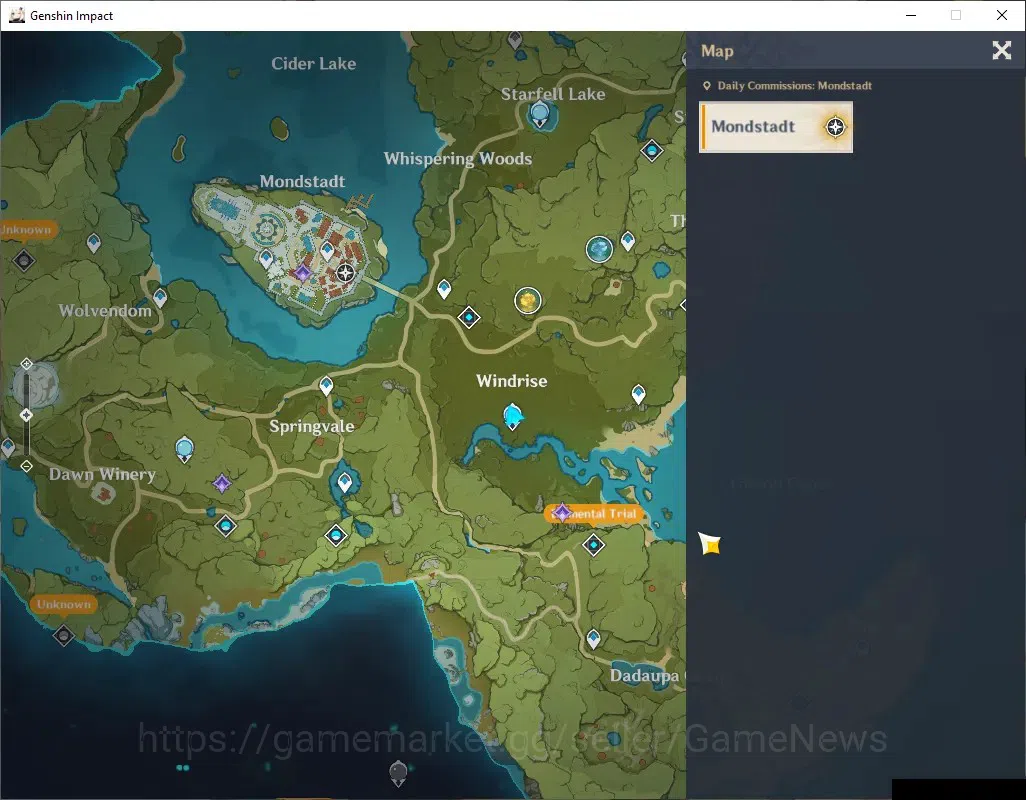The height and width of the screenshot is (800, 1026).
Task: Click the "Starfell Lake" map label
Action: point(553,94)
